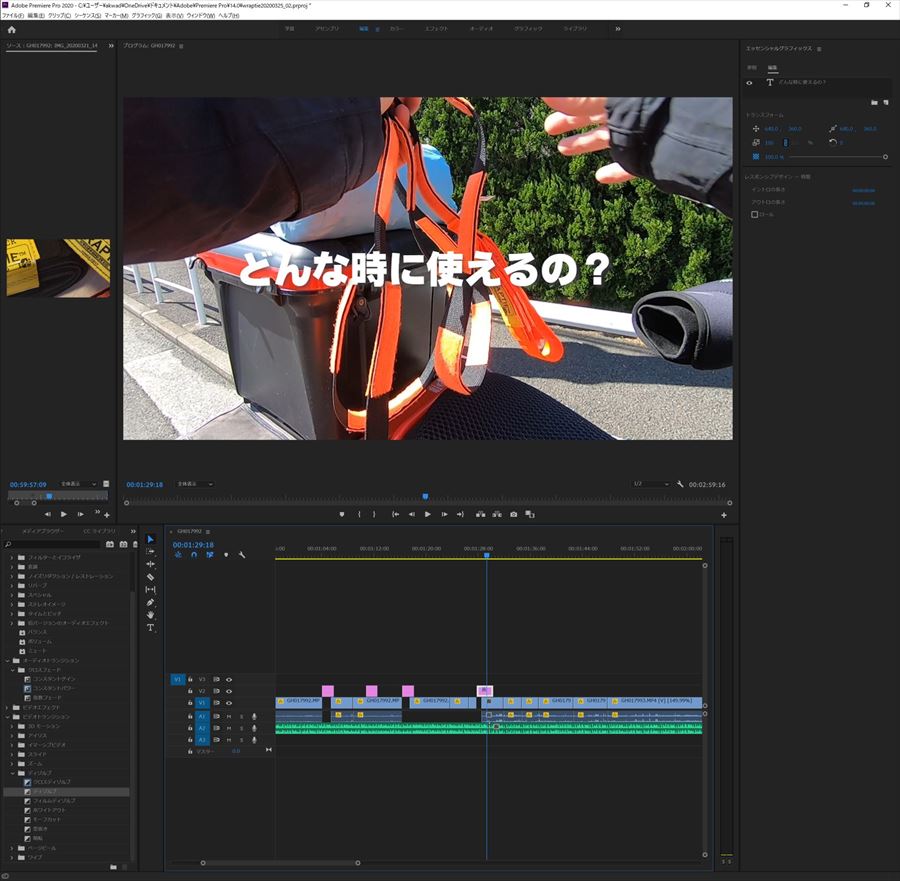The height and width of the screenshot is (881, 900).
Task: Enable the ロール checkbox
Action: point(755,214)
